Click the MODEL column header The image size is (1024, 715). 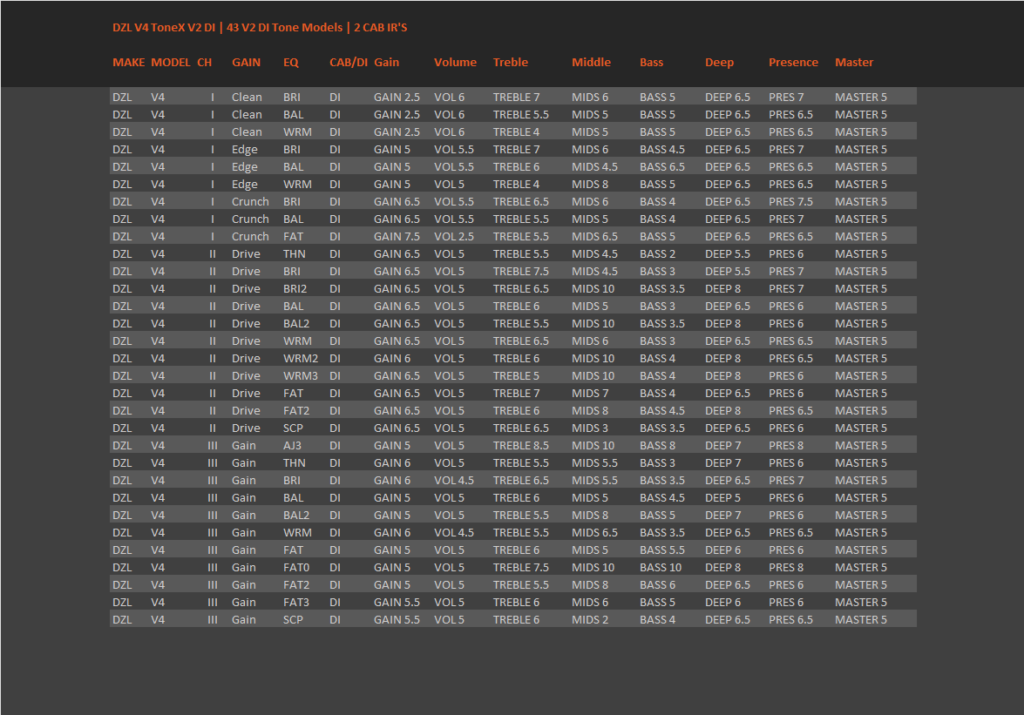pyautogui.click(x=170, y=62)
